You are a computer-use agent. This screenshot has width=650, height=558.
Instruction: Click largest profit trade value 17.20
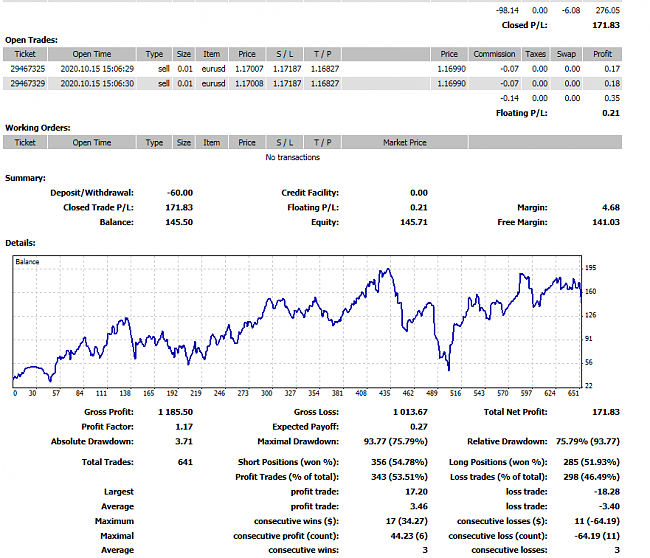coord(416,492)
